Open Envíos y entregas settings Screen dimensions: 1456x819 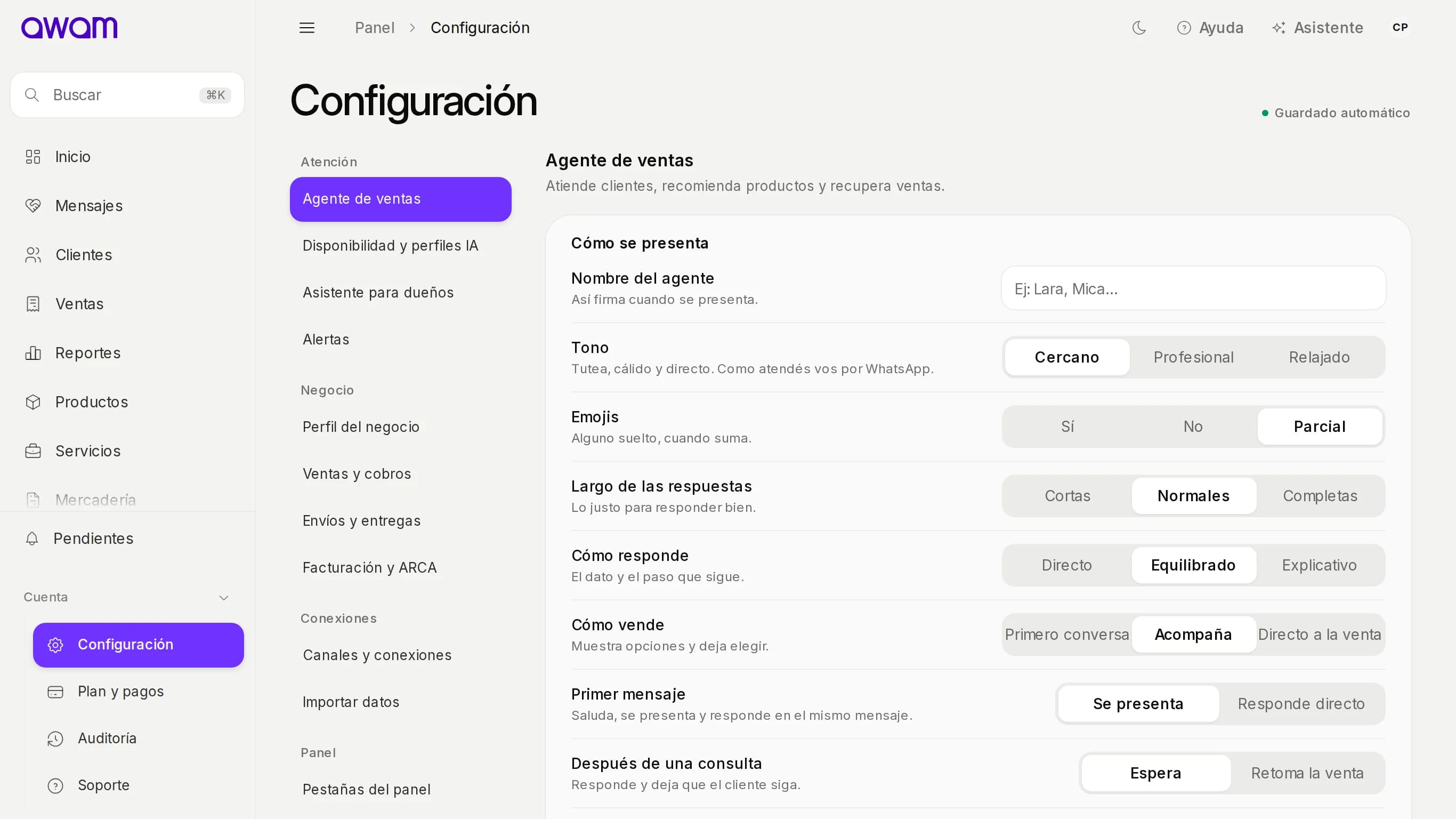click(x=400, y=521)
